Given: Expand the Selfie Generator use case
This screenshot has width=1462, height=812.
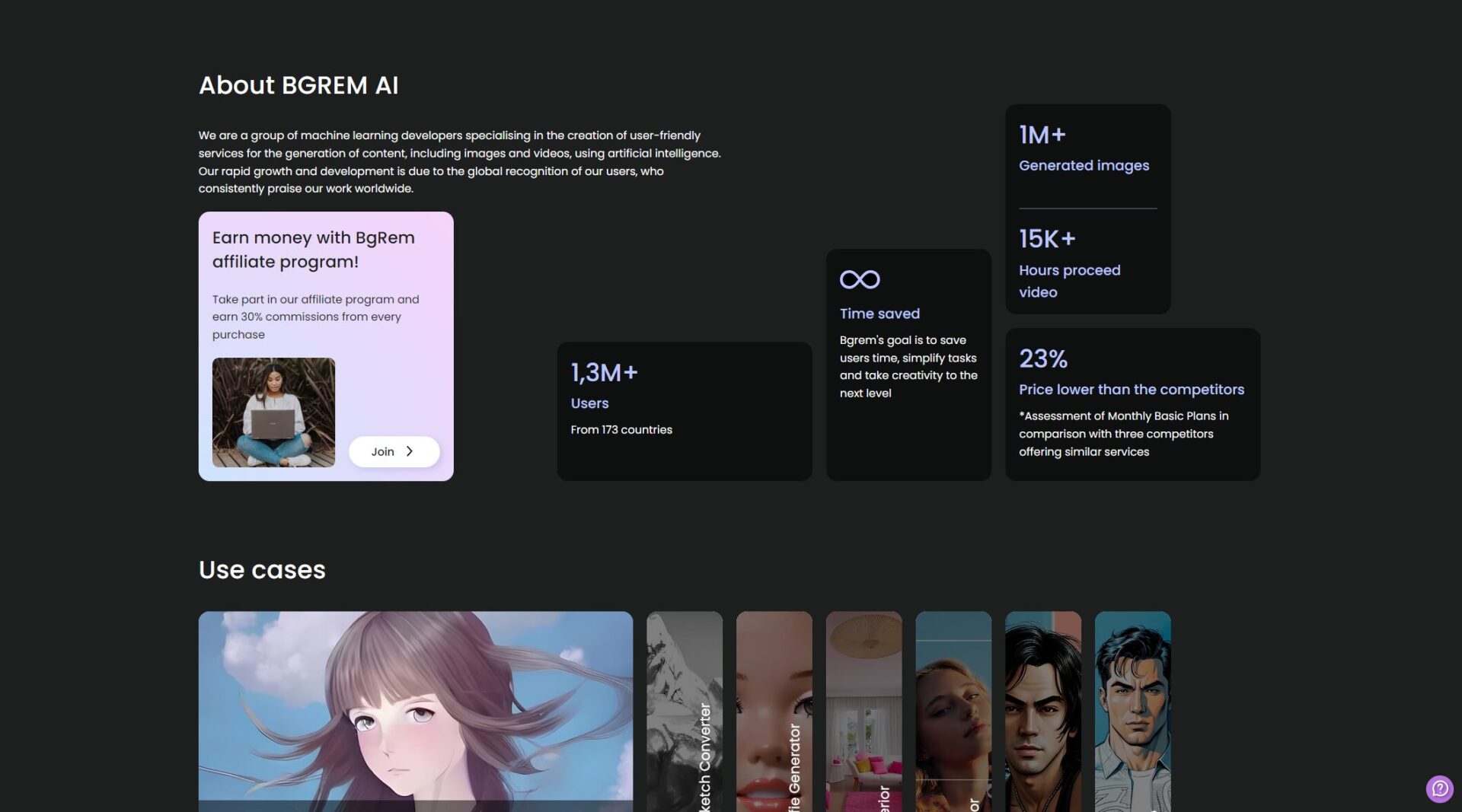Looking at the screenshot, I should coord(774,711).
